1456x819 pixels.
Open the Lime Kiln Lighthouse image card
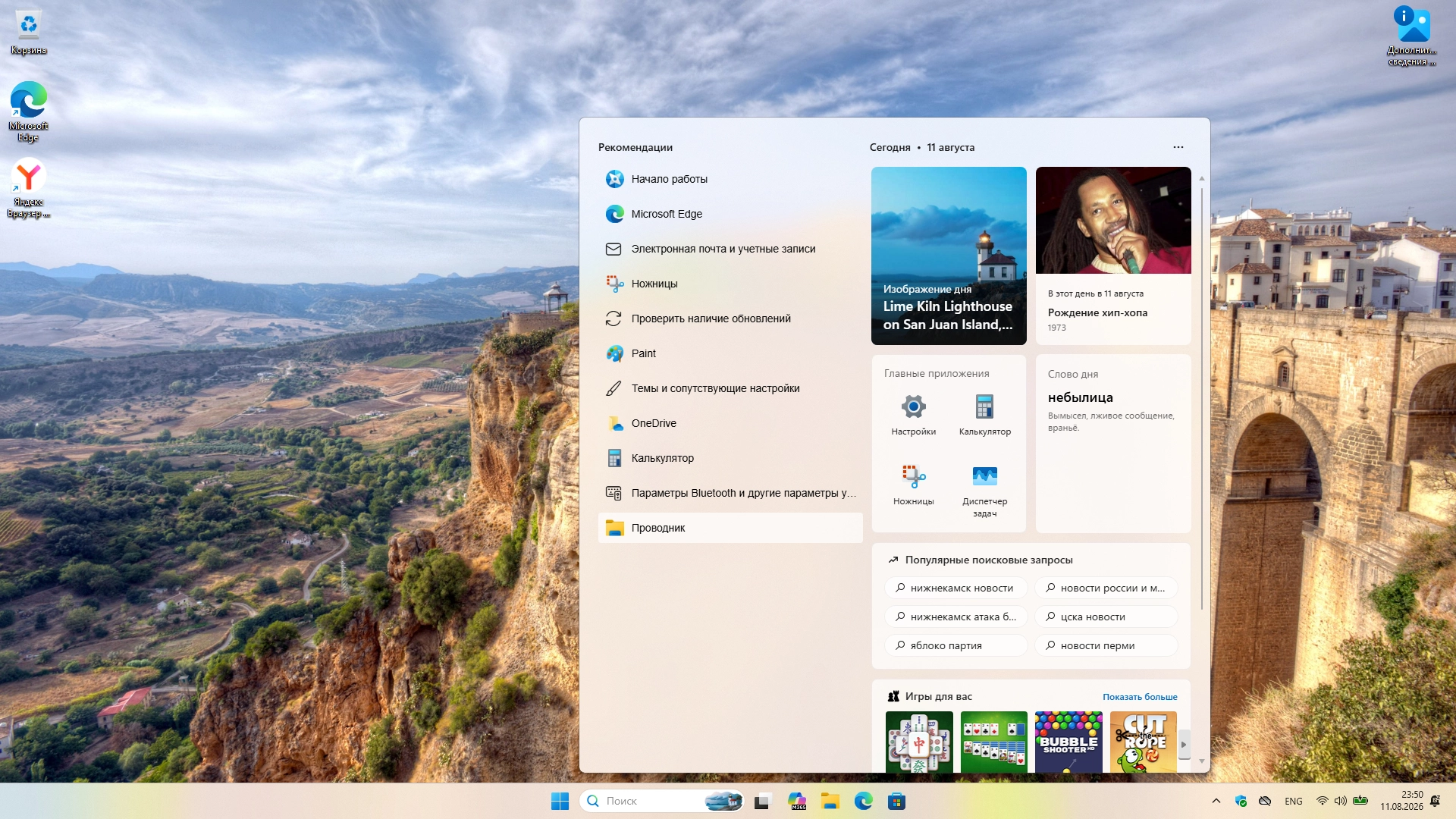949,256
